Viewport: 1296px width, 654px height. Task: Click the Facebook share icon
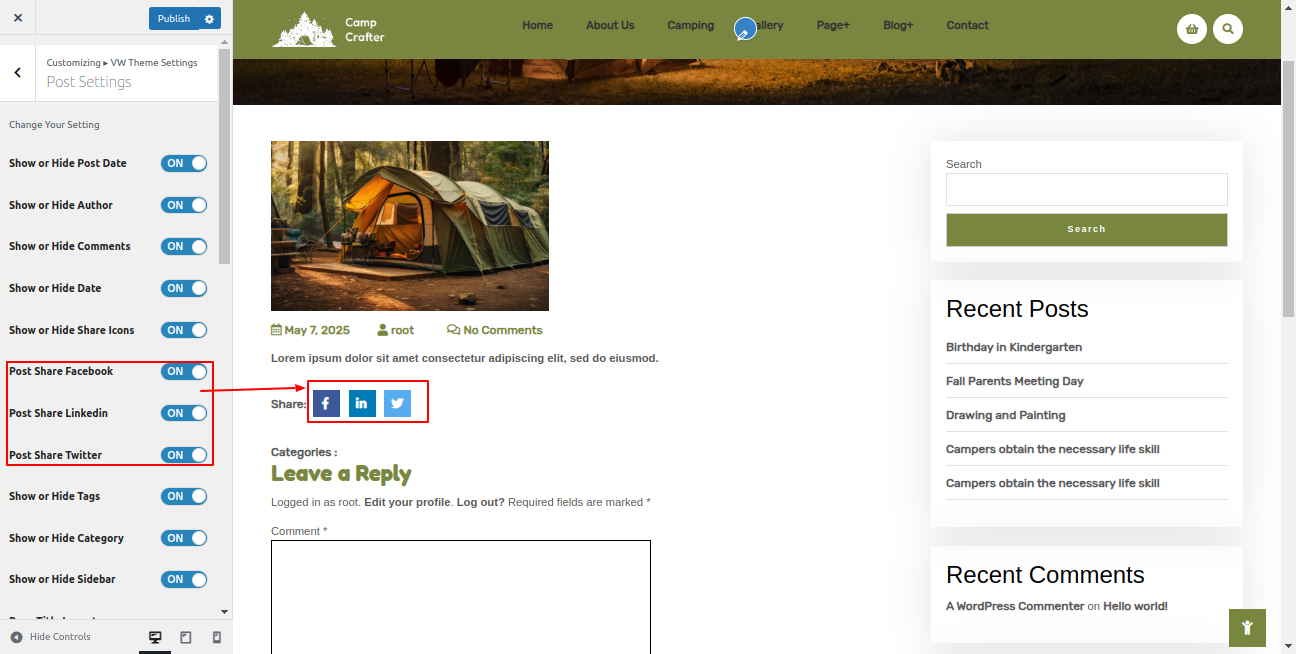326,403
